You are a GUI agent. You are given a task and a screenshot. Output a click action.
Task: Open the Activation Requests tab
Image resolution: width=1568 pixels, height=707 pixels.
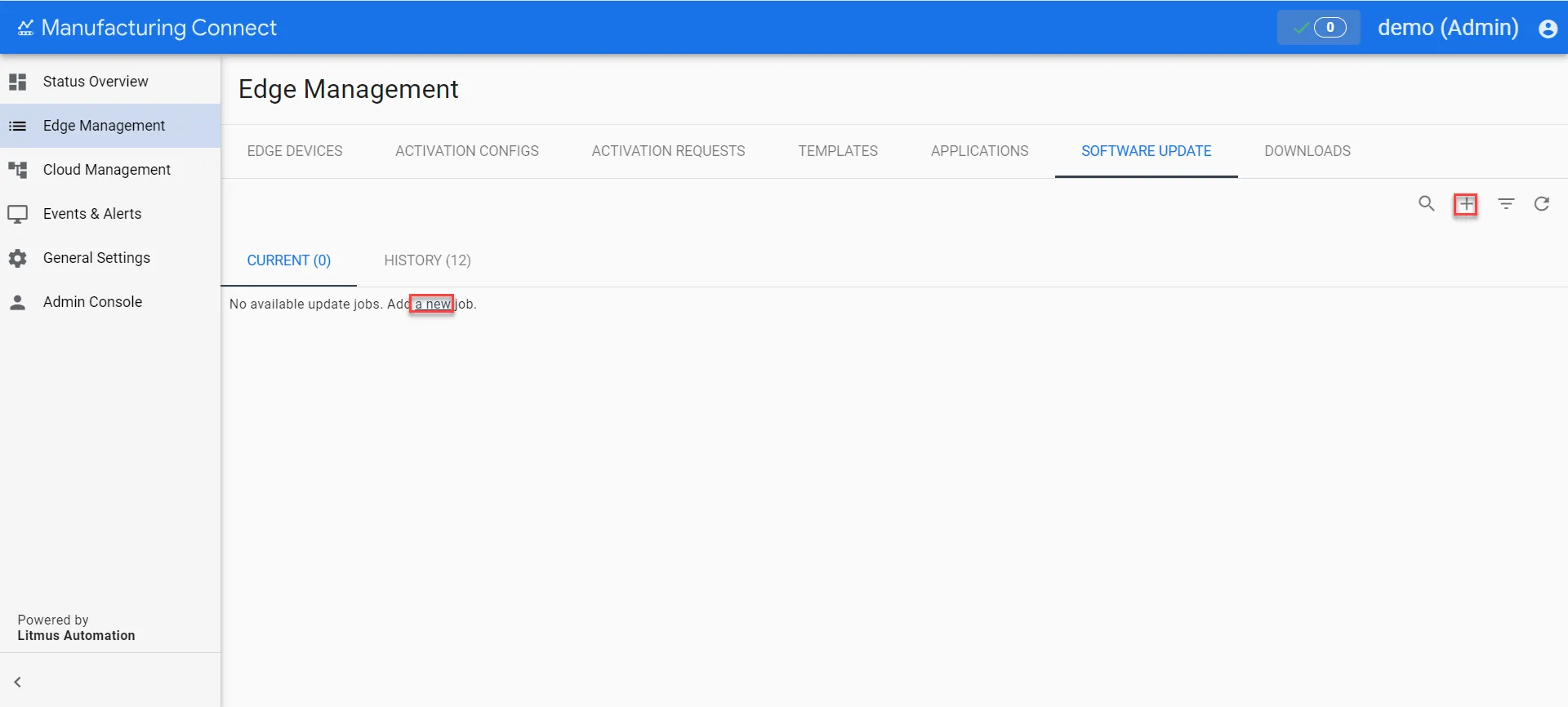(668, 151)
